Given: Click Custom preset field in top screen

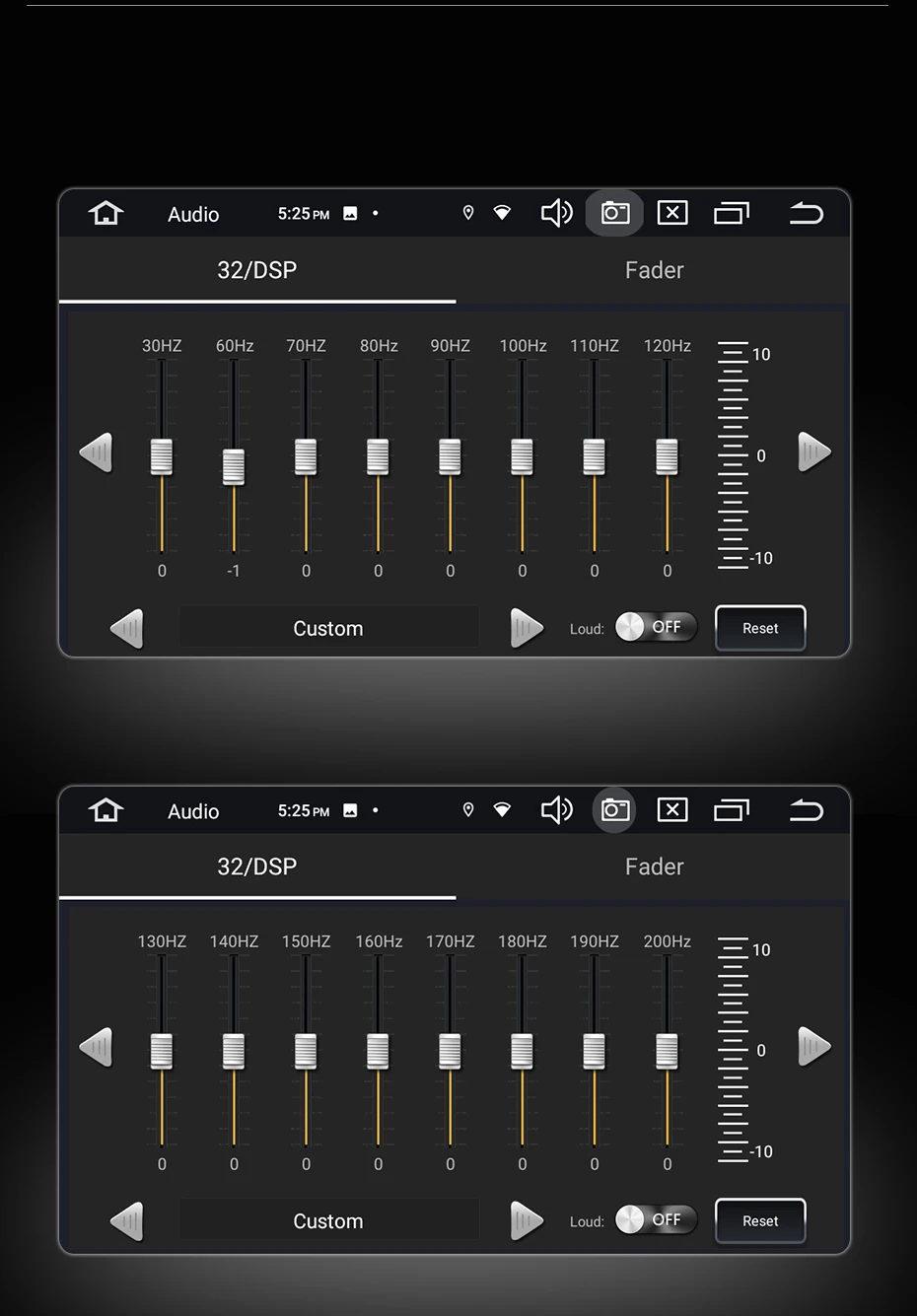Looking at the screenshot, I should (328, 628).
